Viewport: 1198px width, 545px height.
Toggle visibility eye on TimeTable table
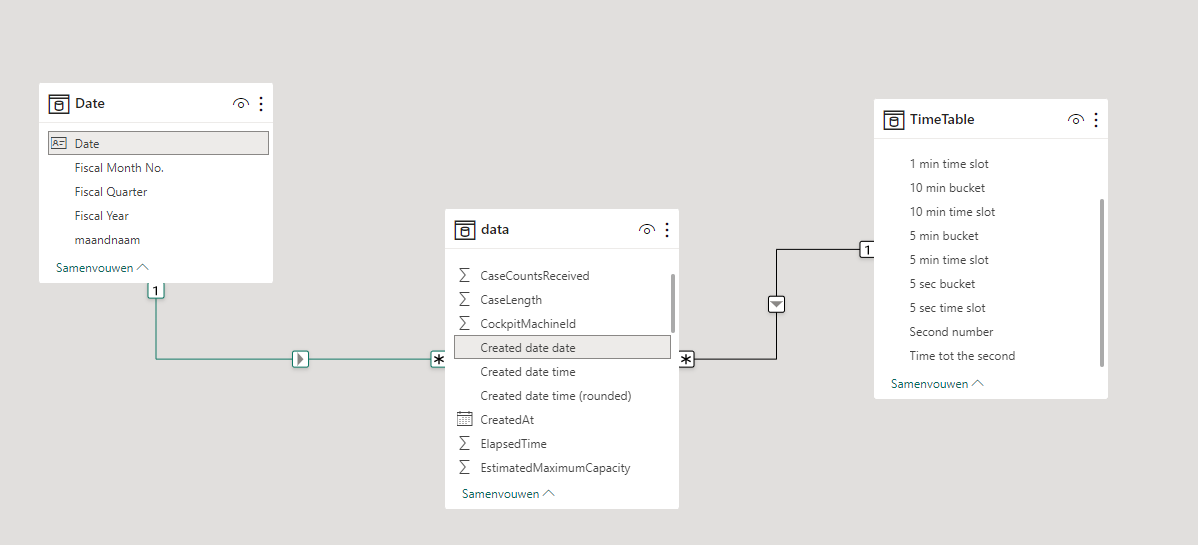coord(1076,120)
